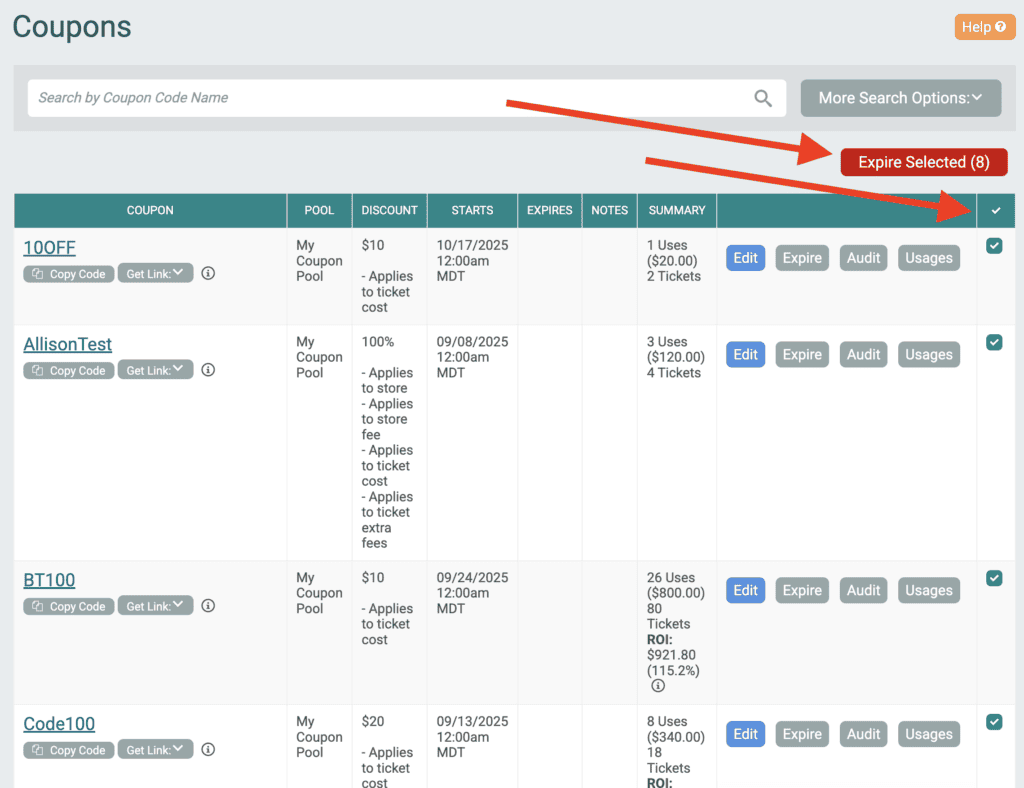This screenshot has width=1024, height=788.
Task: Audit the Code100 coupon
Action: pos(863,734)
